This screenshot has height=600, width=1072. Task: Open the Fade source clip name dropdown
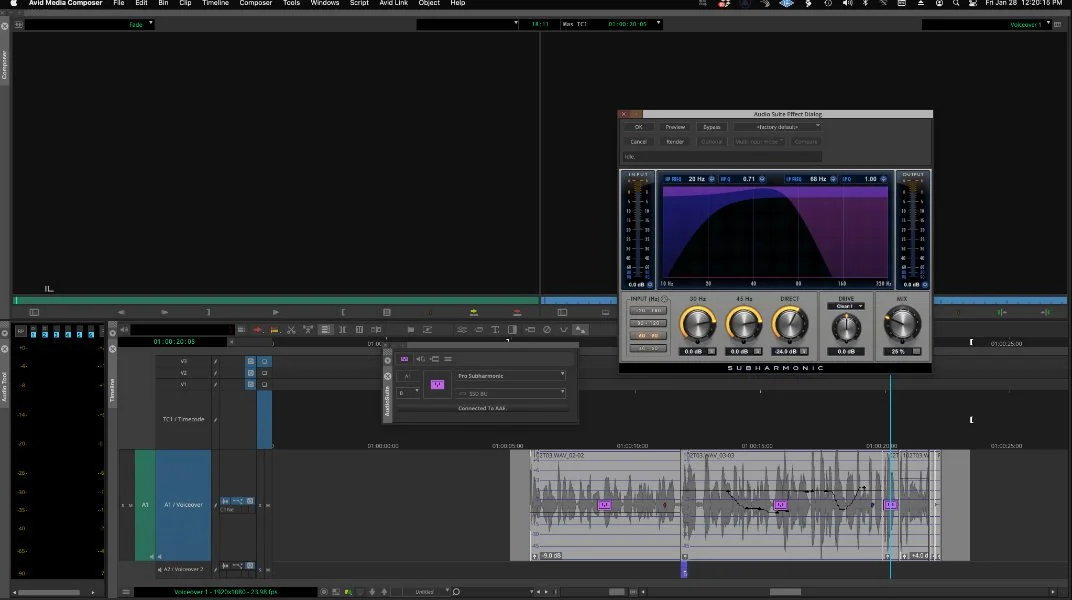point(89,25)
